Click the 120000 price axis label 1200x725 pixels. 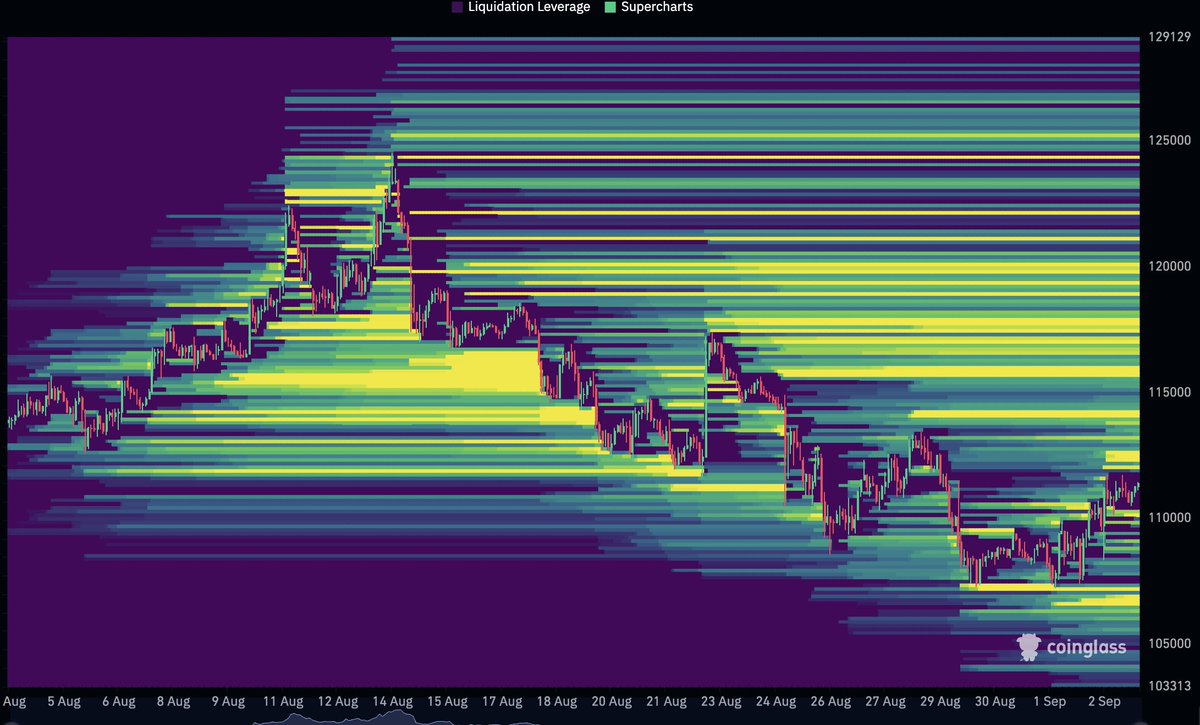coord(1169,266)
